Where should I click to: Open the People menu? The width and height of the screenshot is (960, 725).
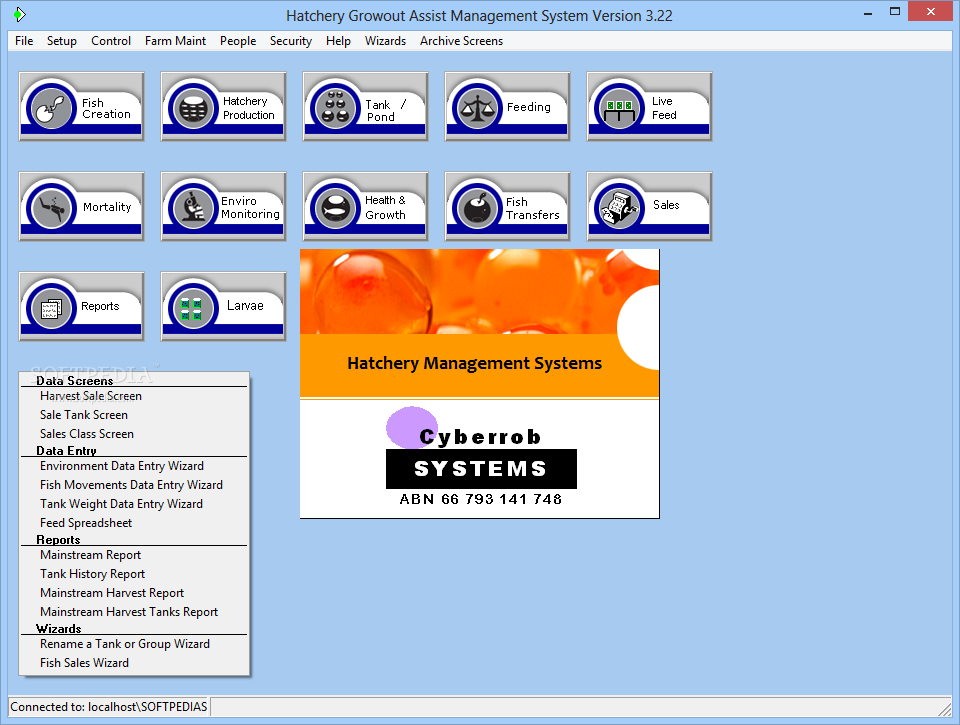[238, 41]
